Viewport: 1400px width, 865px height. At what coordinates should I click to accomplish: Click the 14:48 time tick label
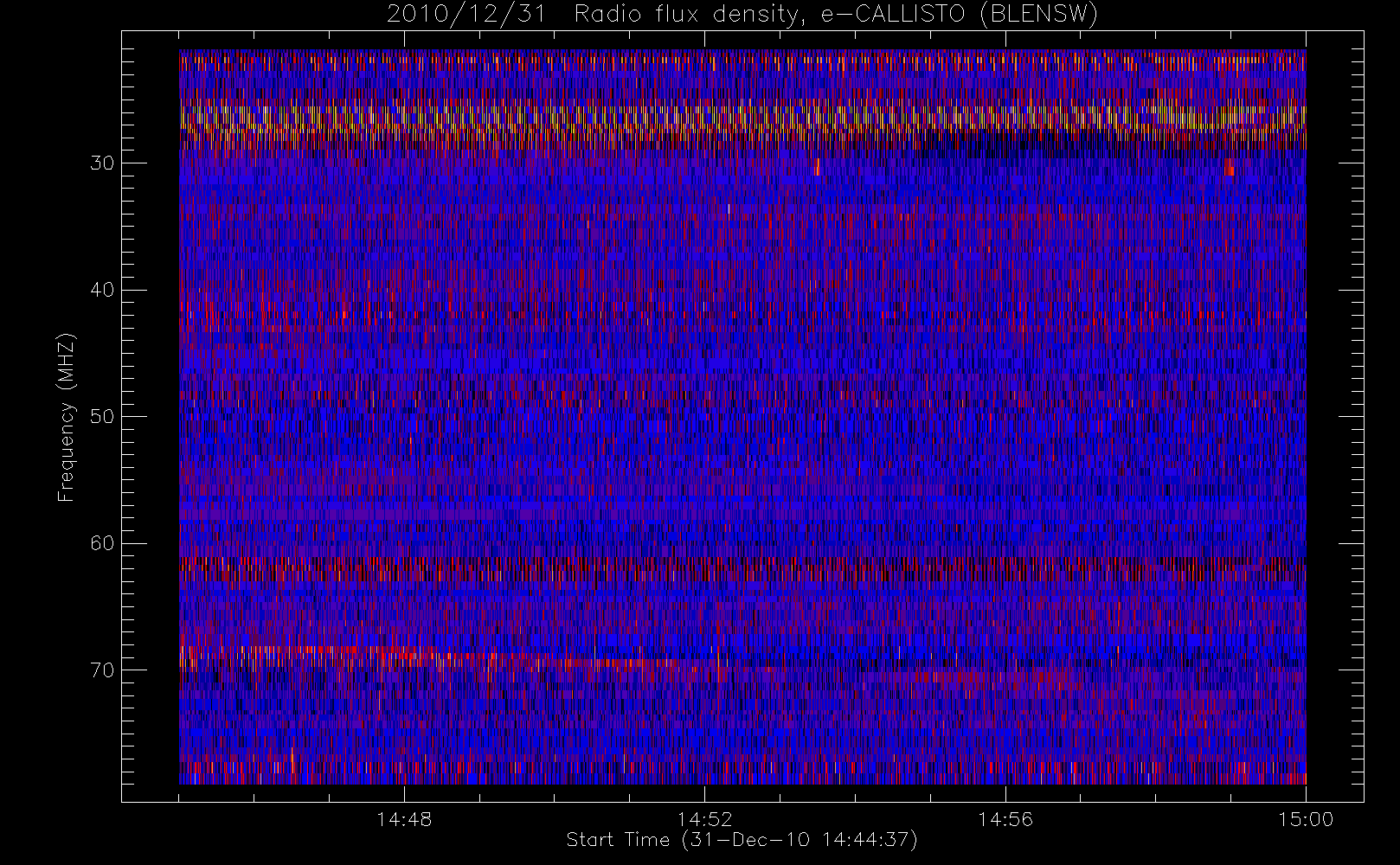point(404,819)
